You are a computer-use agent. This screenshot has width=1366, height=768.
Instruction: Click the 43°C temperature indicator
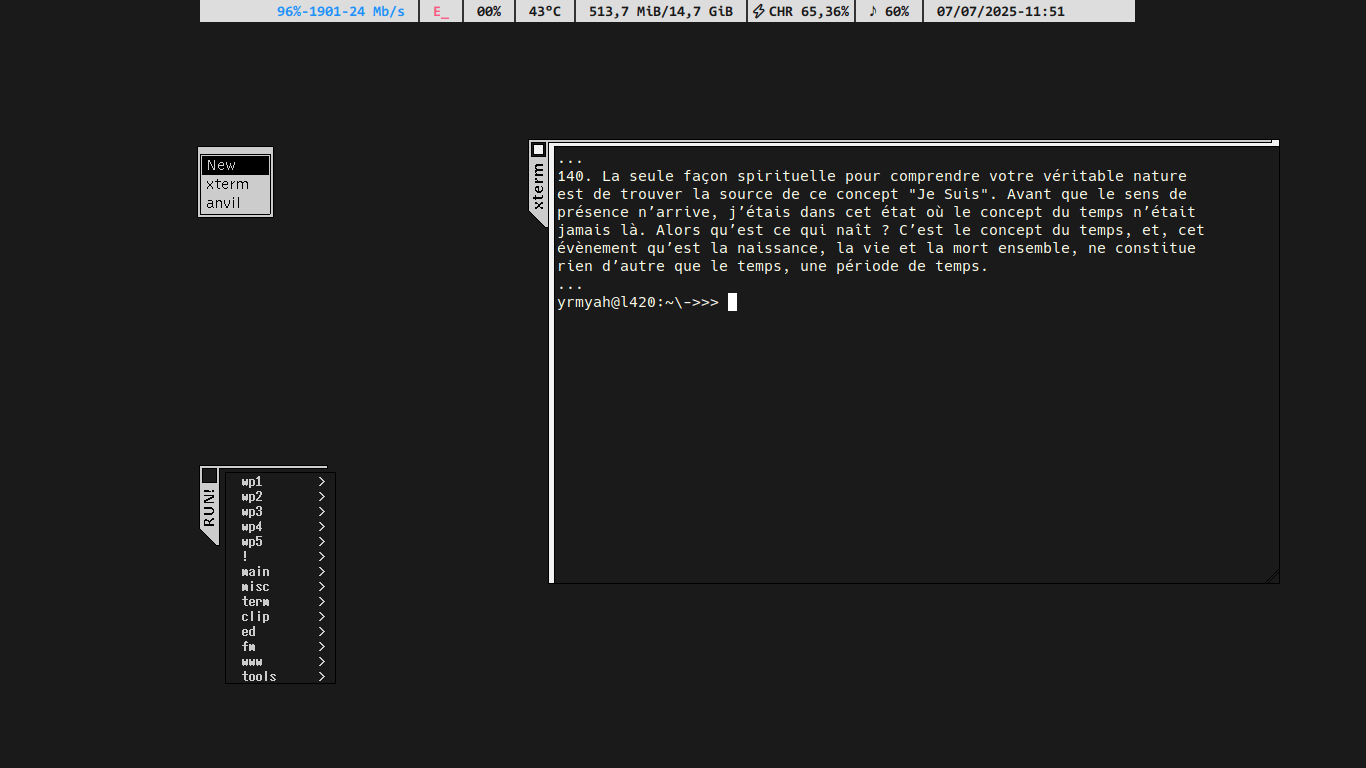pyautogui.click(x=545, y=12)
